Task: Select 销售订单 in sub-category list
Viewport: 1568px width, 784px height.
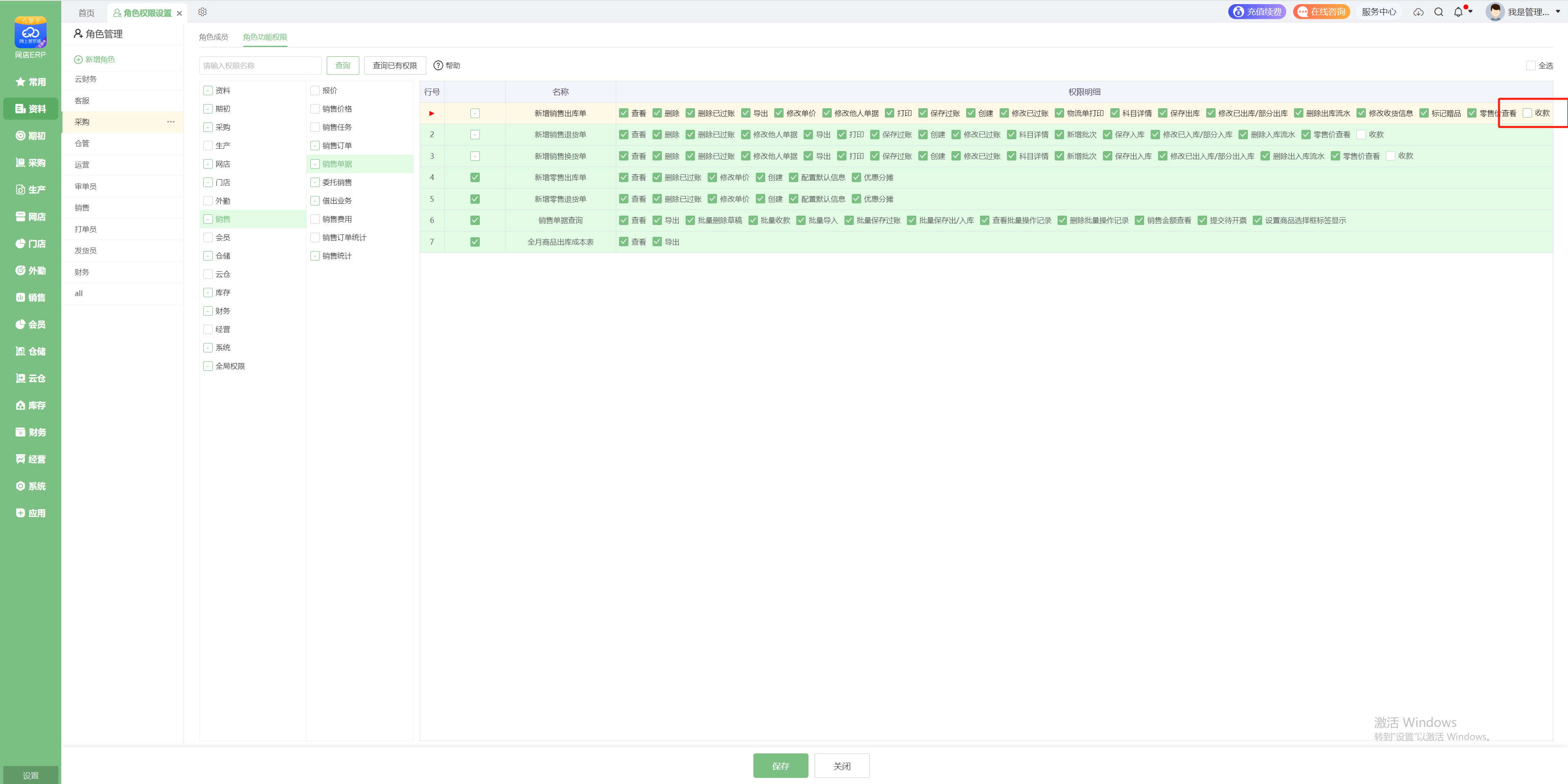Action: tap(337, 145)
